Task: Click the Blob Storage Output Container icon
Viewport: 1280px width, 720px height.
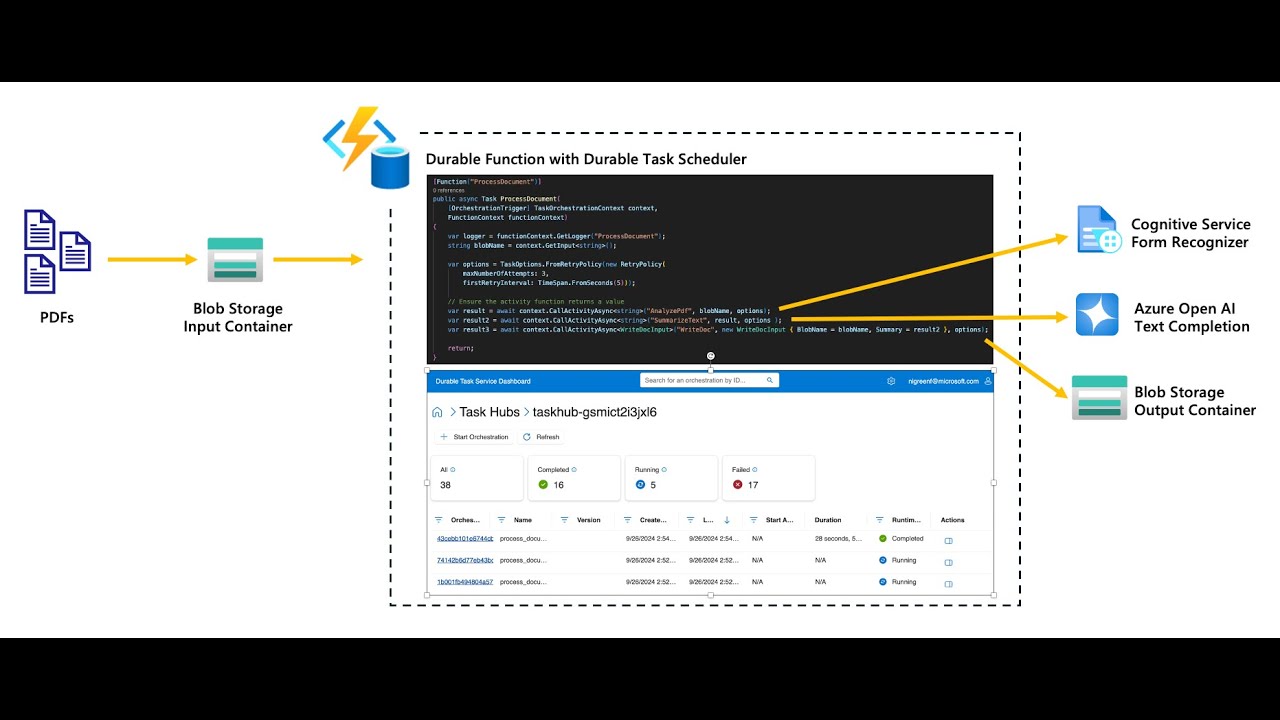Action: click(x=1099, y=398)
